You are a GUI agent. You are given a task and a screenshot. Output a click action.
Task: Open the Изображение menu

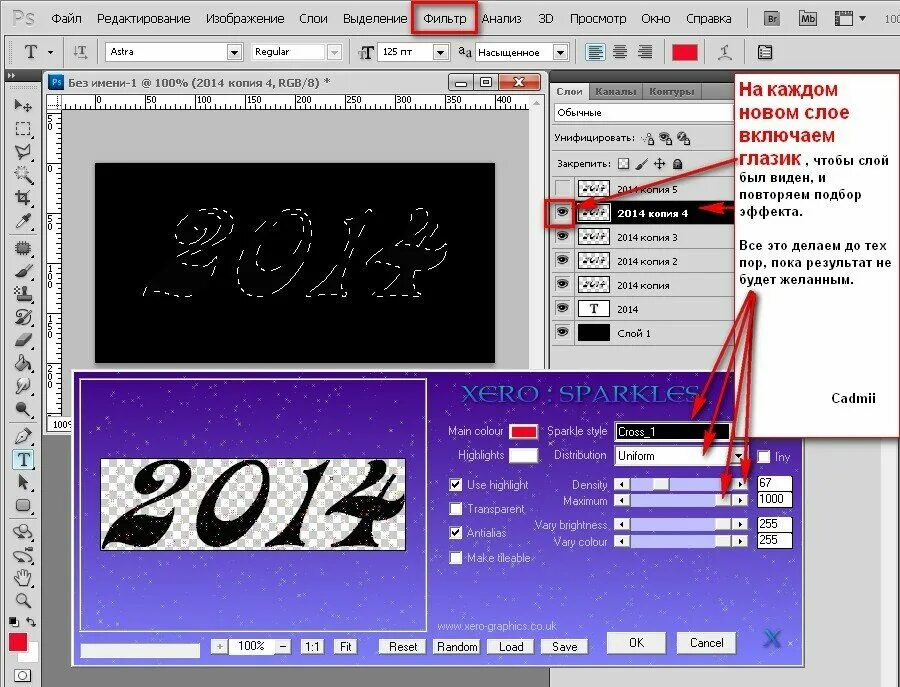245,18
